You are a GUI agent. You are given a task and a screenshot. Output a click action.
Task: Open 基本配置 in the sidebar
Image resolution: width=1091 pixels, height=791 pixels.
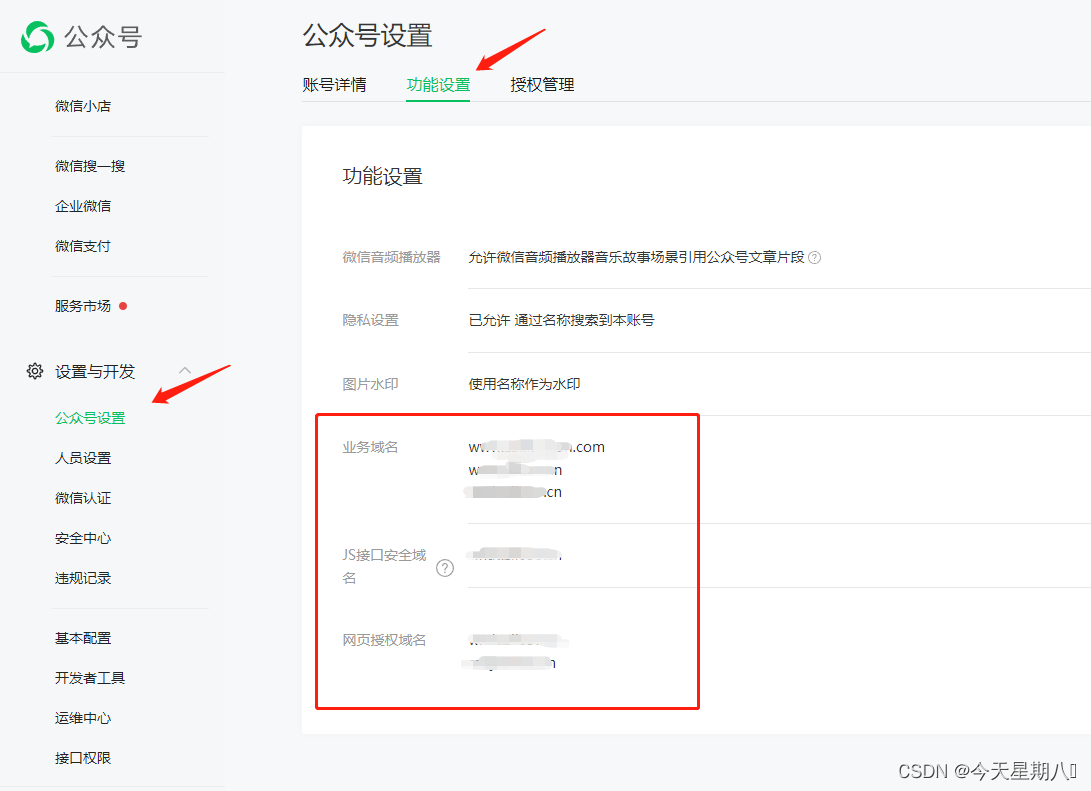(x=83, y=638)
